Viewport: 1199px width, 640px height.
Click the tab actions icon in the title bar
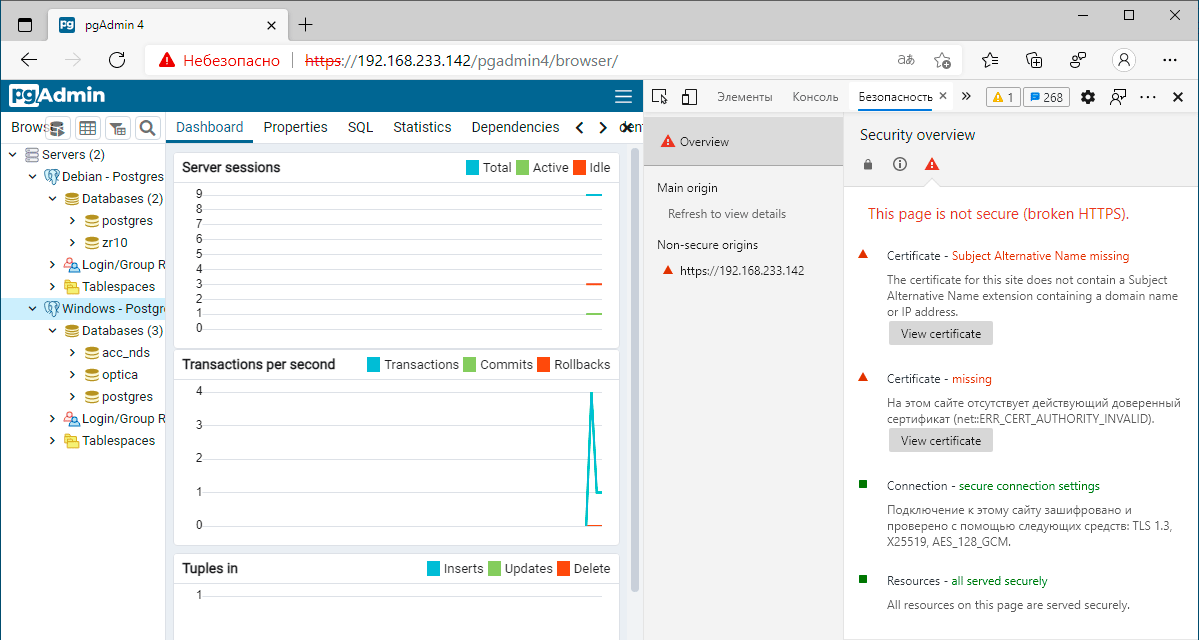[x=24, y=24]
